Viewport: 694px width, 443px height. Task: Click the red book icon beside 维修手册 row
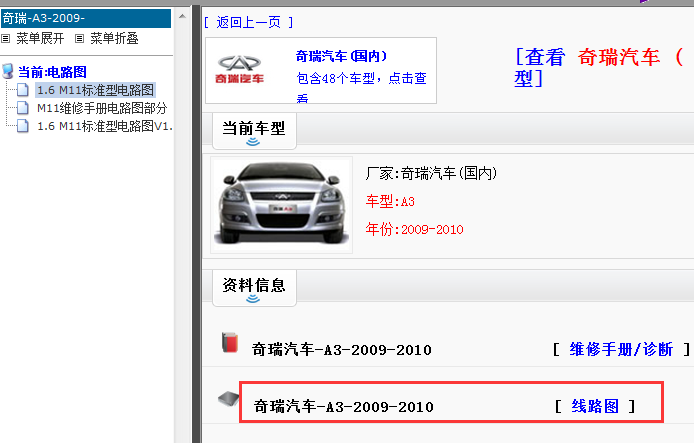(230, 343)
